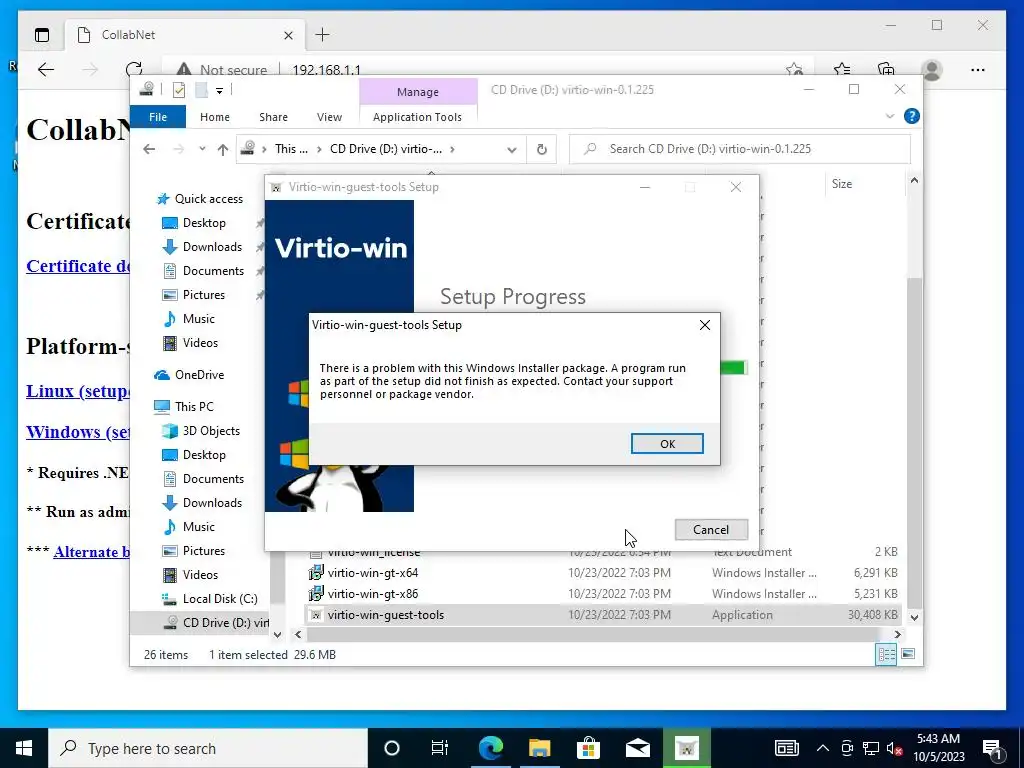
Task: Add page to favorites star in address bar
Action: click(x=794, y=69)
